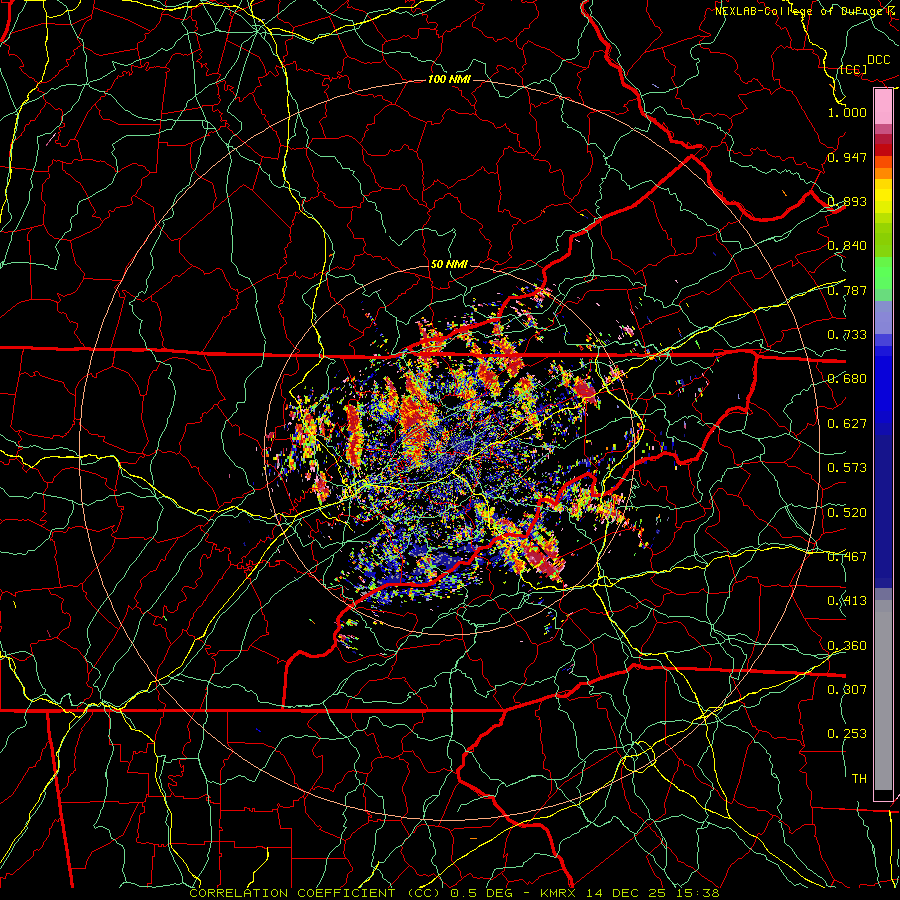Image resolution: width=900 pixels, height=900 pixels.
Task: Pick the orange segment below 0.947
Action: (x=883, y=173)
